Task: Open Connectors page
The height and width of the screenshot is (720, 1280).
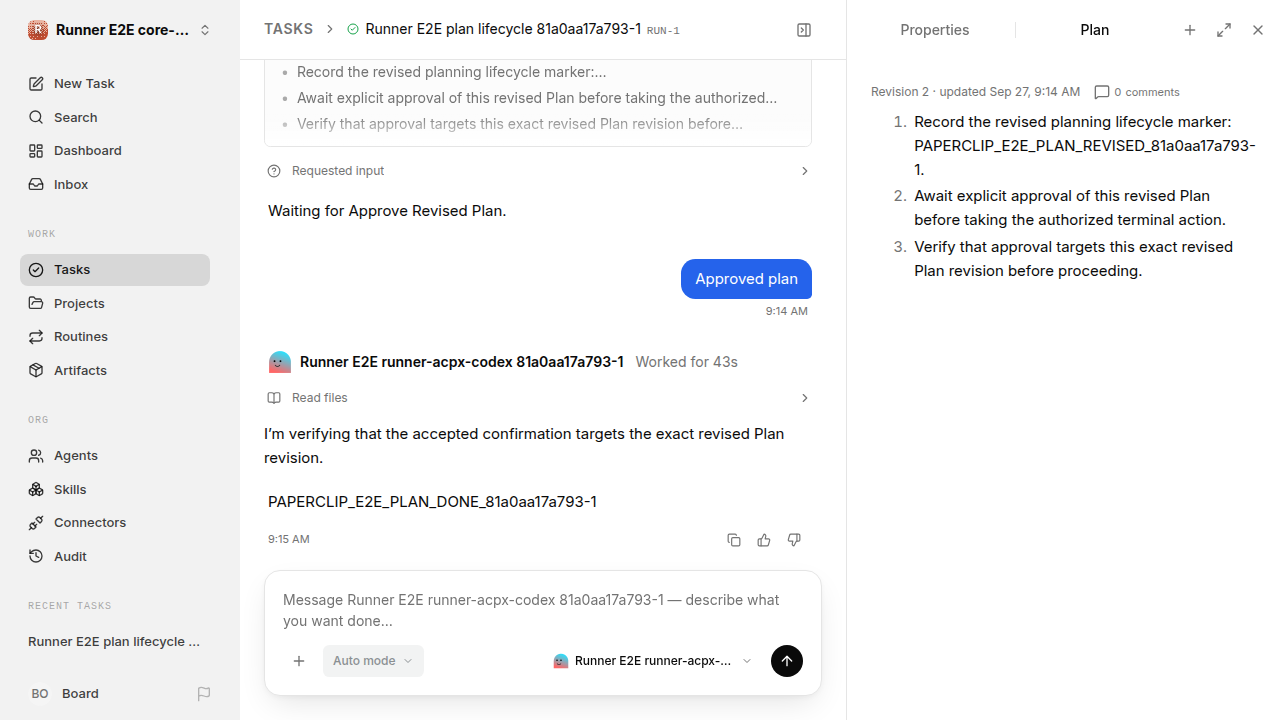Action: tap(115, 523)
